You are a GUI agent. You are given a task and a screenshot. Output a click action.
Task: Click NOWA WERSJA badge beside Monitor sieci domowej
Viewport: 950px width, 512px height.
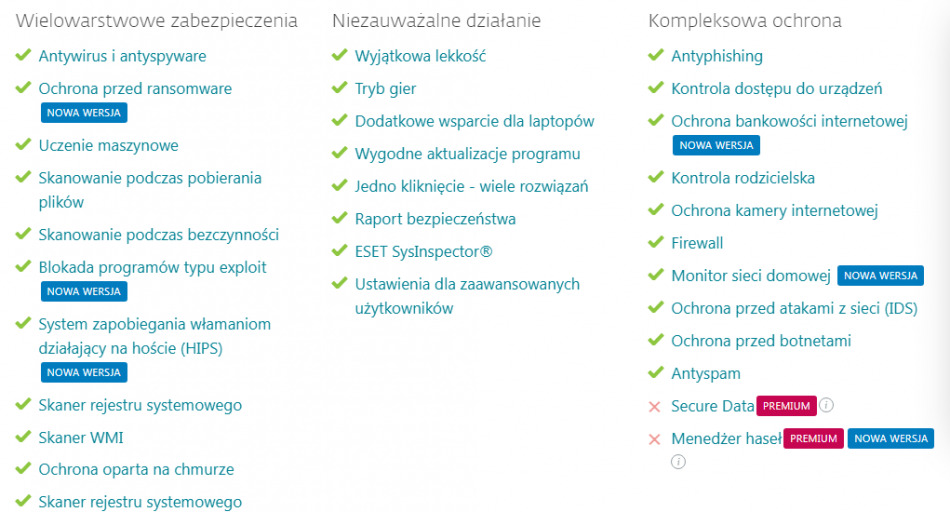point(880,276)
